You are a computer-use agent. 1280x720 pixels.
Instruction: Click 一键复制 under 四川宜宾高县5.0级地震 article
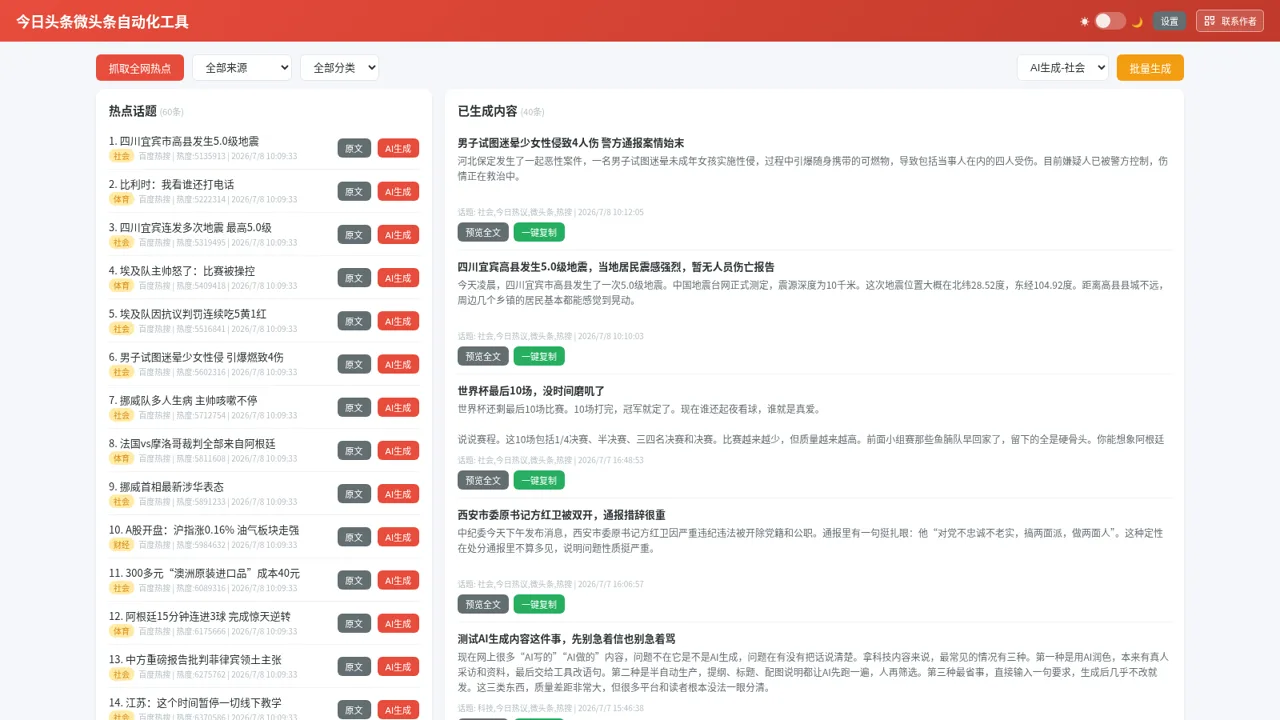(539, 356)
